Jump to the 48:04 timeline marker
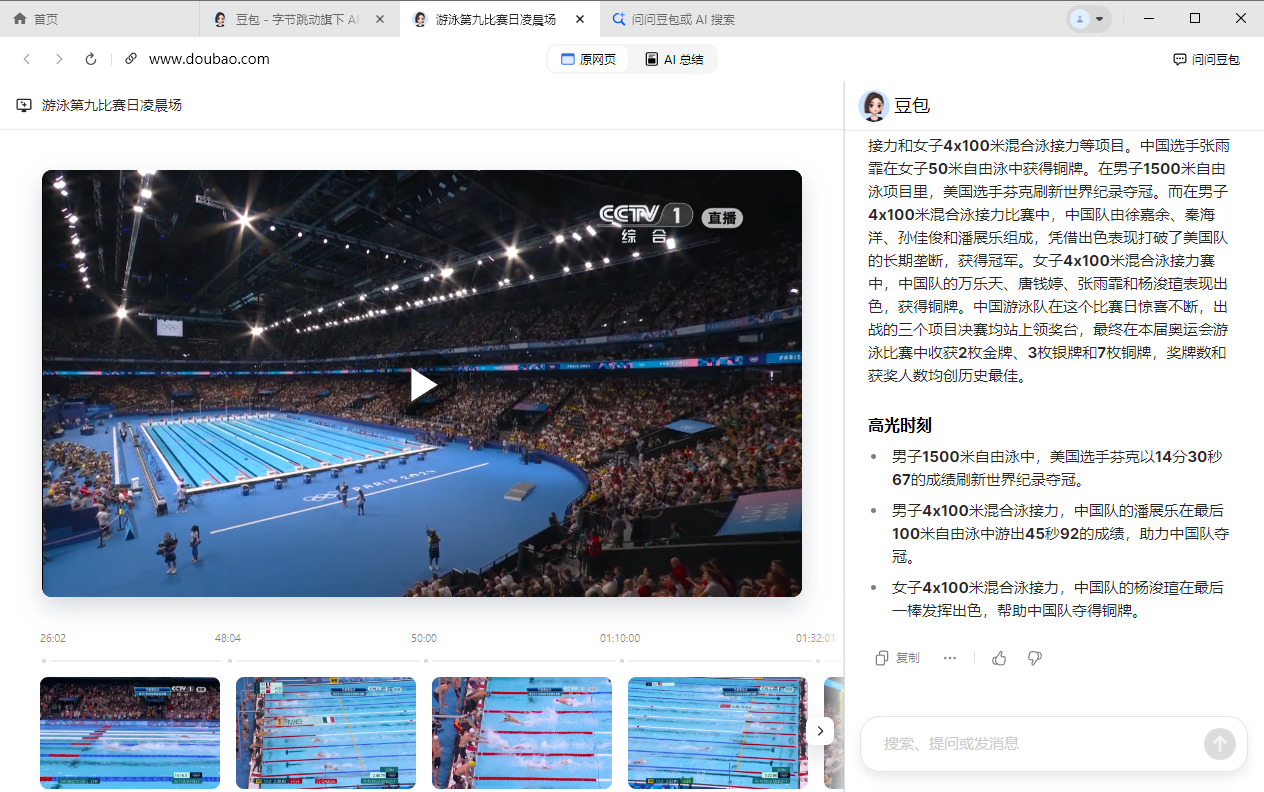This screenshot has width=1264, height=792. [x=228, y=638]
